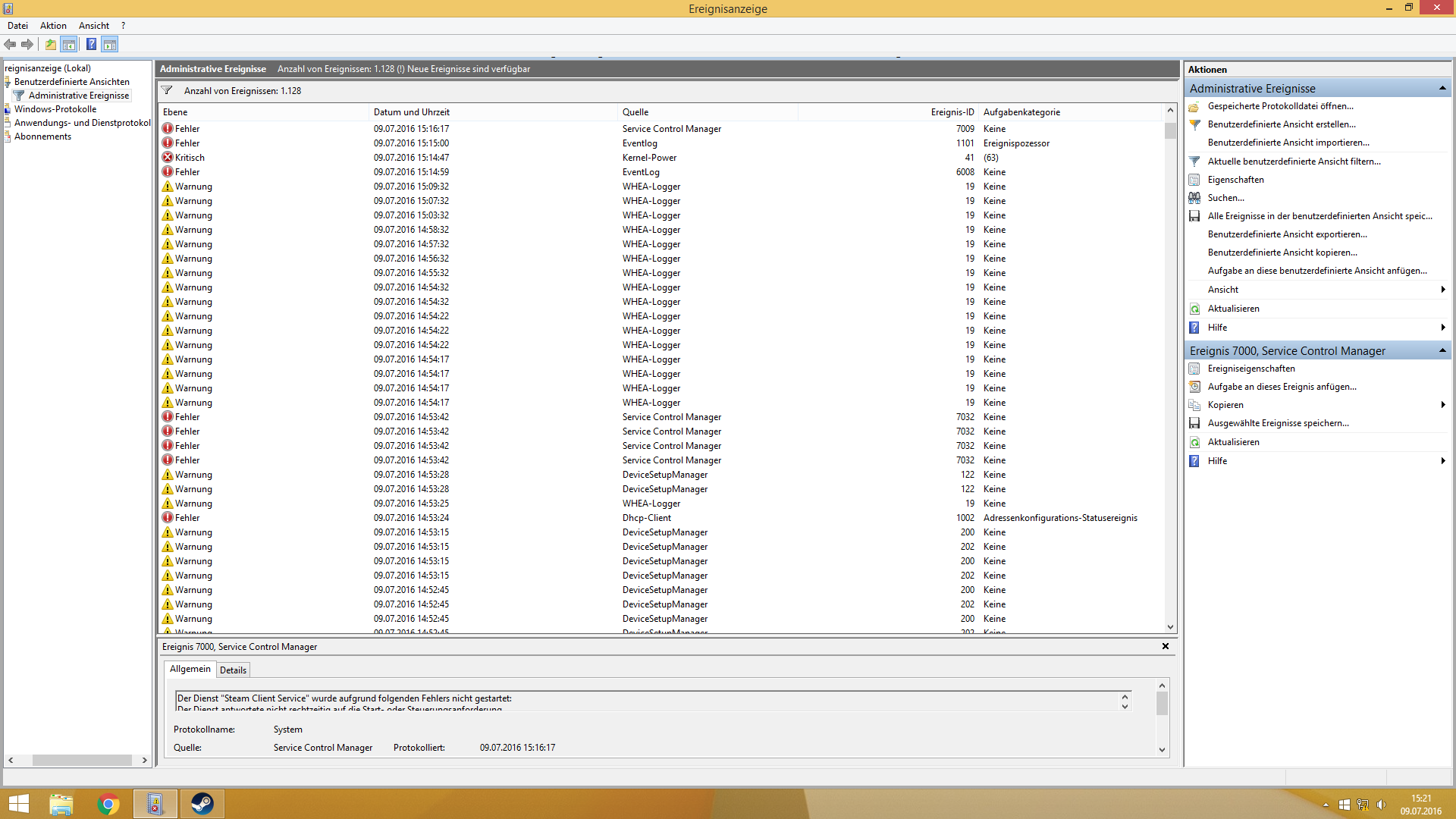Toggle the action pane toolbar icon

pyautogui.click(x=110, y=45)
